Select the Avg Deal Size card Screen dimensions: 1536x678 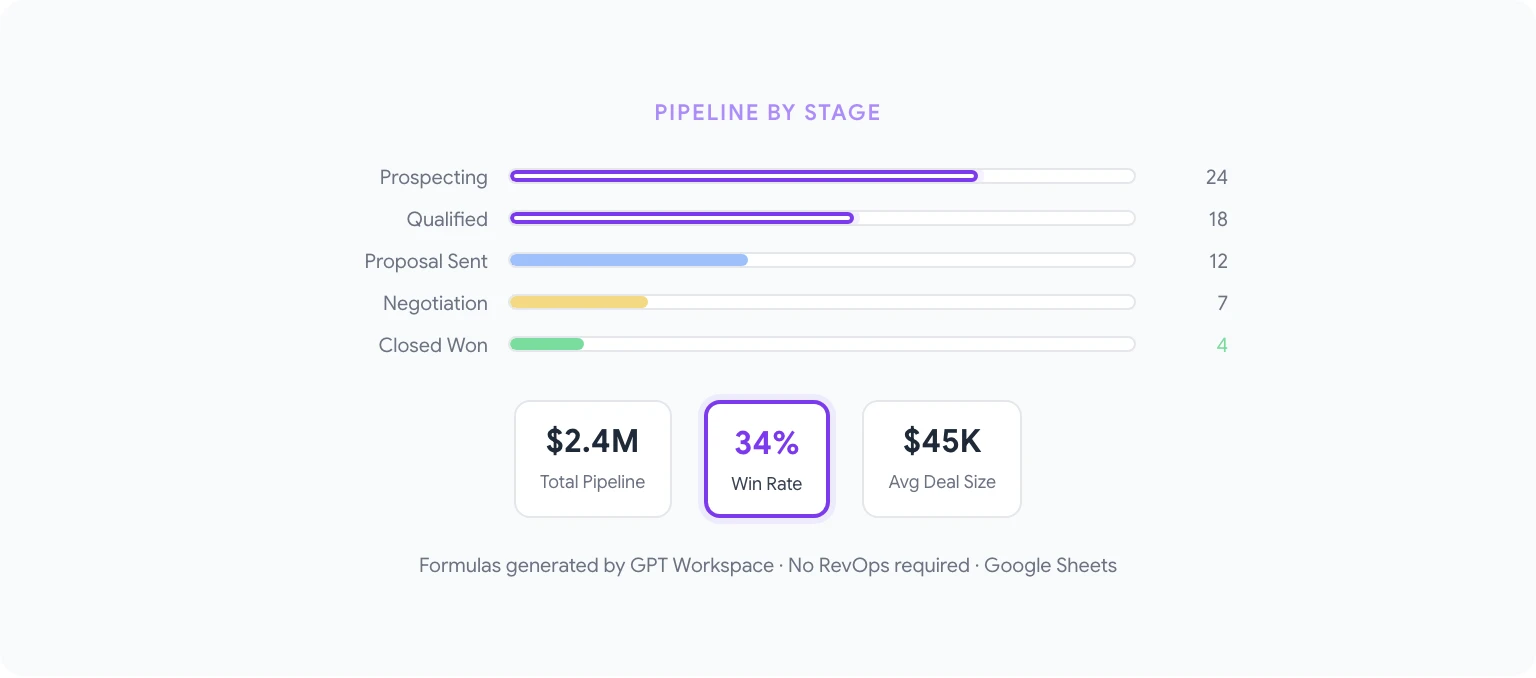coord(942,459)
